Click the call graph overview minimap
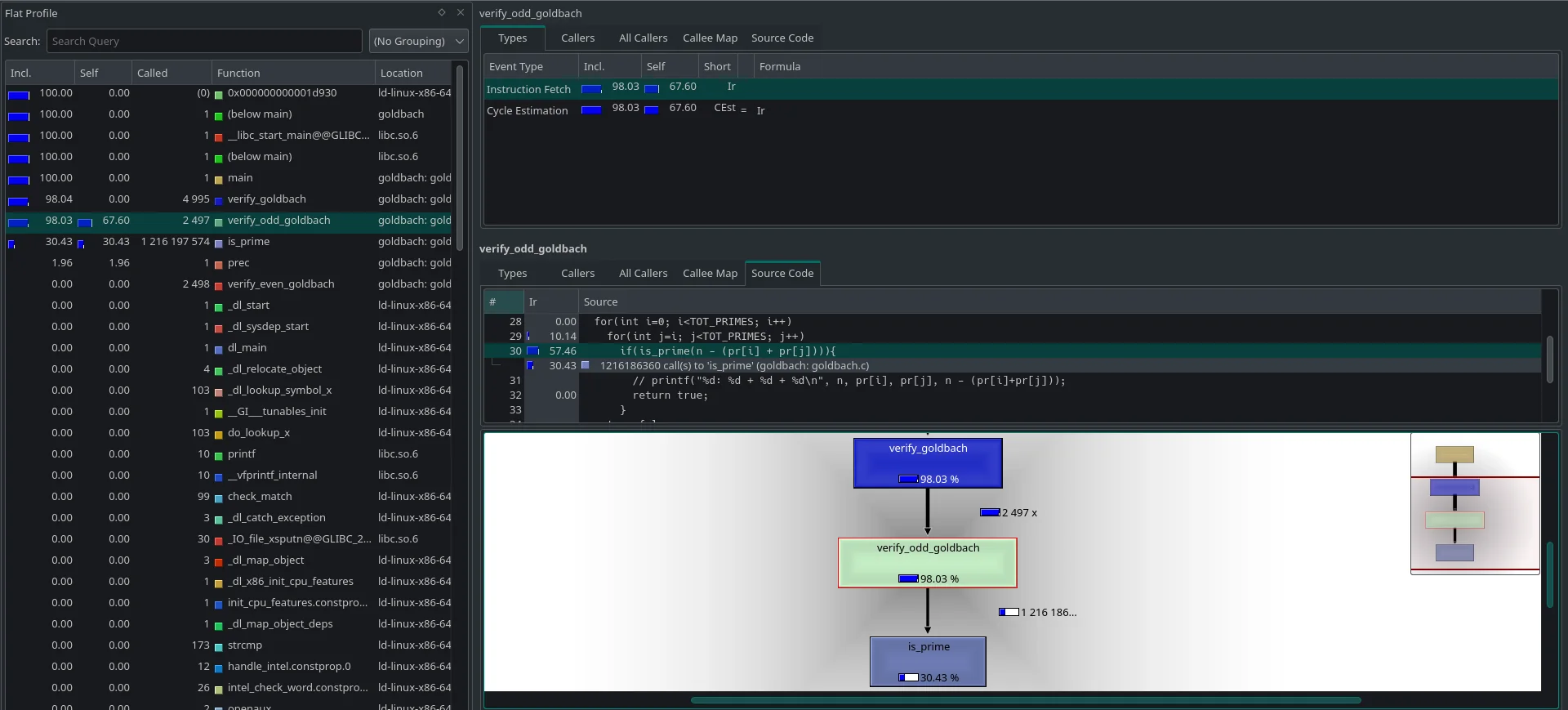The height and width of the screenshot is (710, 1568). [1474, 503]
